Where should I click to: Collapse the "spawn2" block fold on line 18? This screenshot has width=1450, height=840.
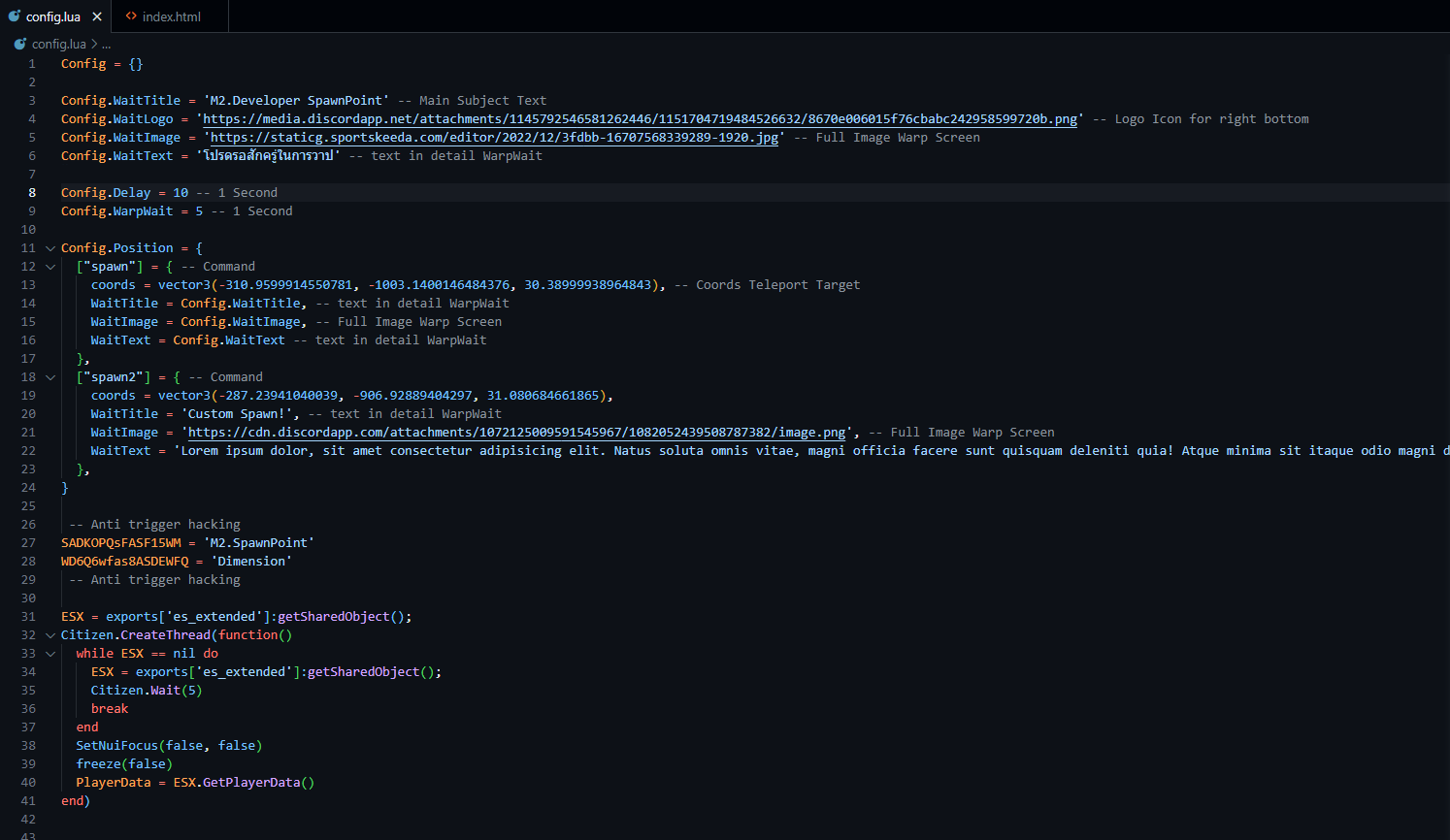[50, 377]
